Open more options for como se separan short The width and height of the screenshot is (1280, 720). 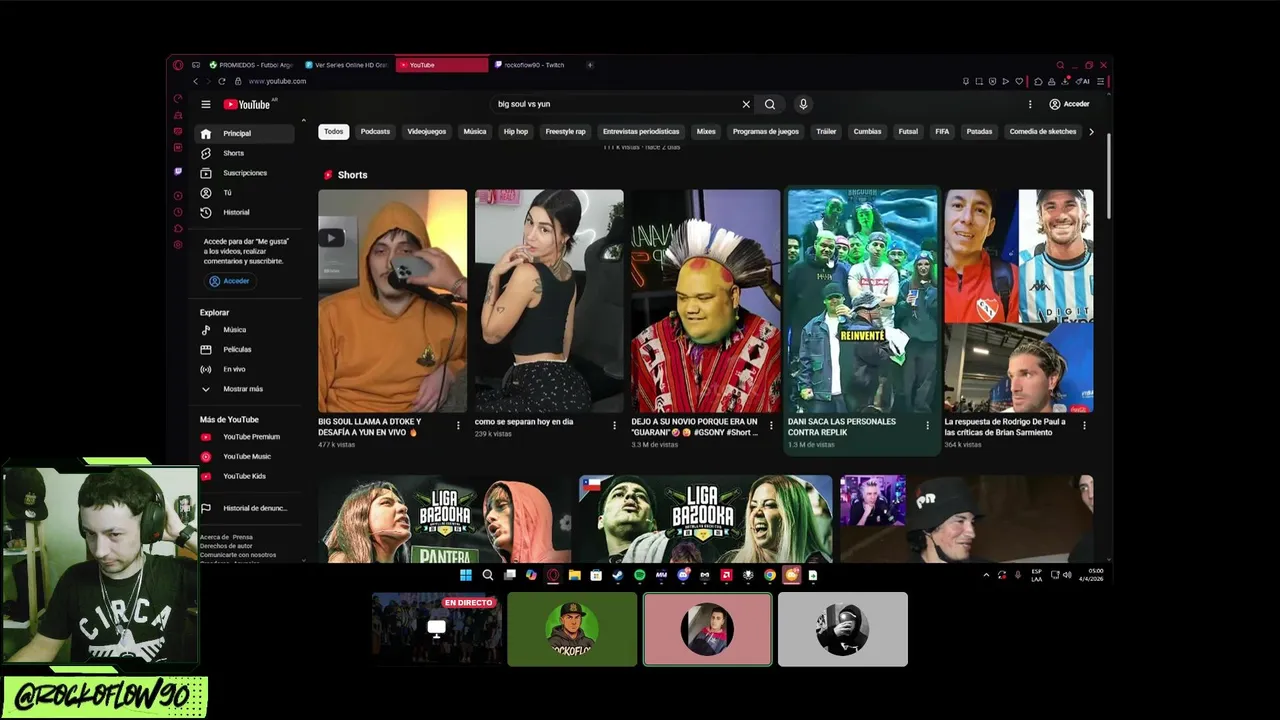pyautogui.click(x=615, y=425)
